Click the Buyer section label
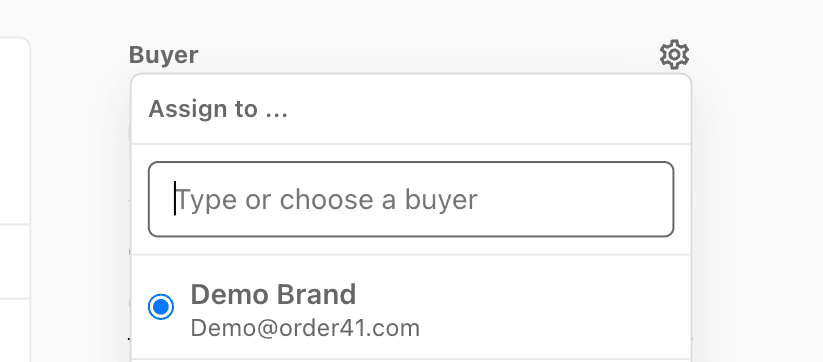The height and width of the screenshot is (362, 823). pyautogui.click(x=163, y=55)
